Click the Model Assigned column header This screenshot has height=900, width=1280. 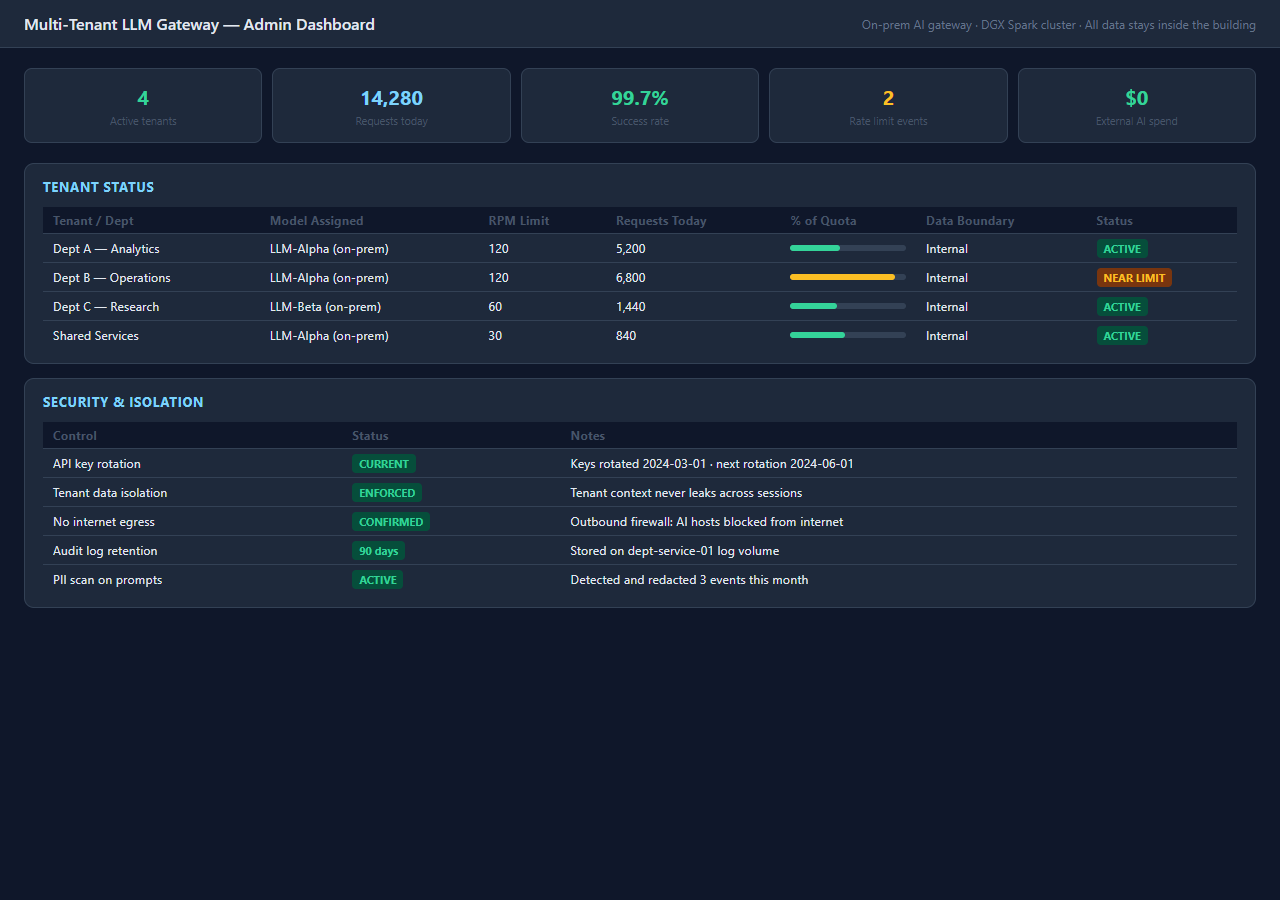pos(317,221)
